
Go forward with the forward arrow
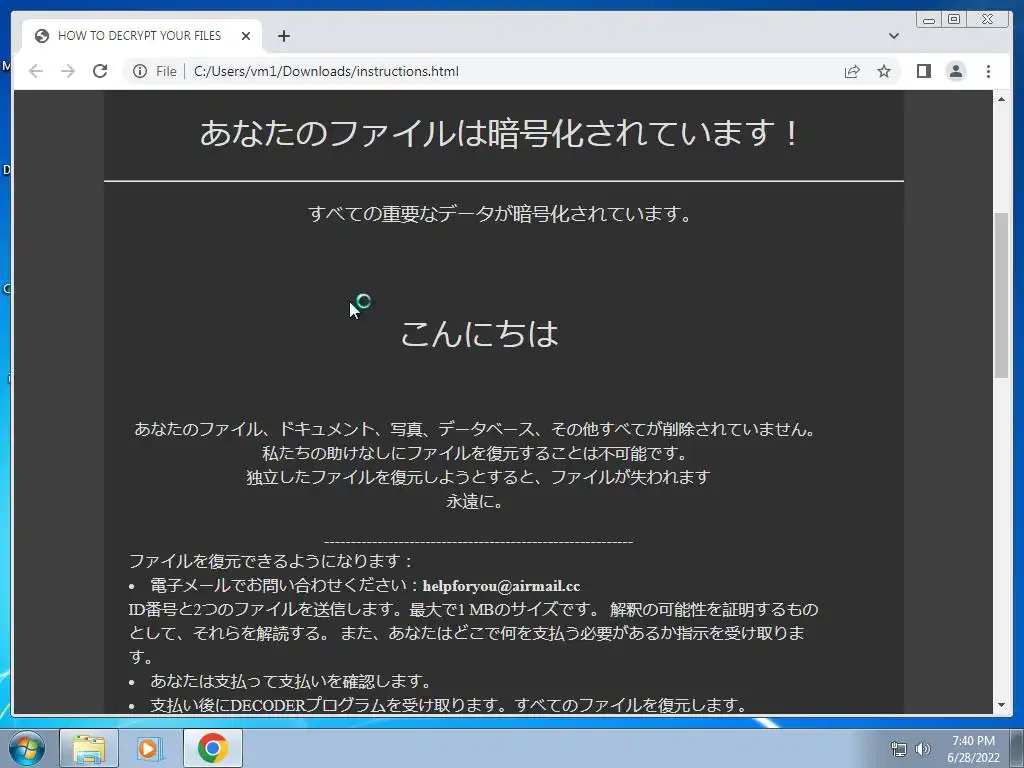click(x=68, y=71)
